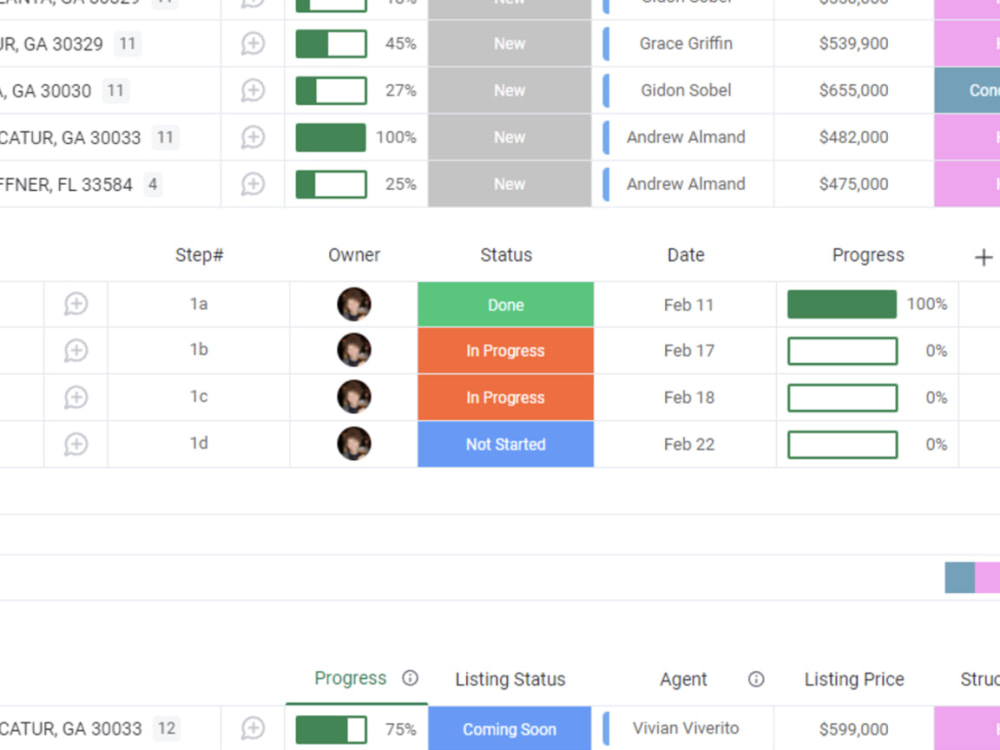The height and width of the screenshot is (750, 1000).
Task: Click owner avatar for step 1b
Action: 354,350
